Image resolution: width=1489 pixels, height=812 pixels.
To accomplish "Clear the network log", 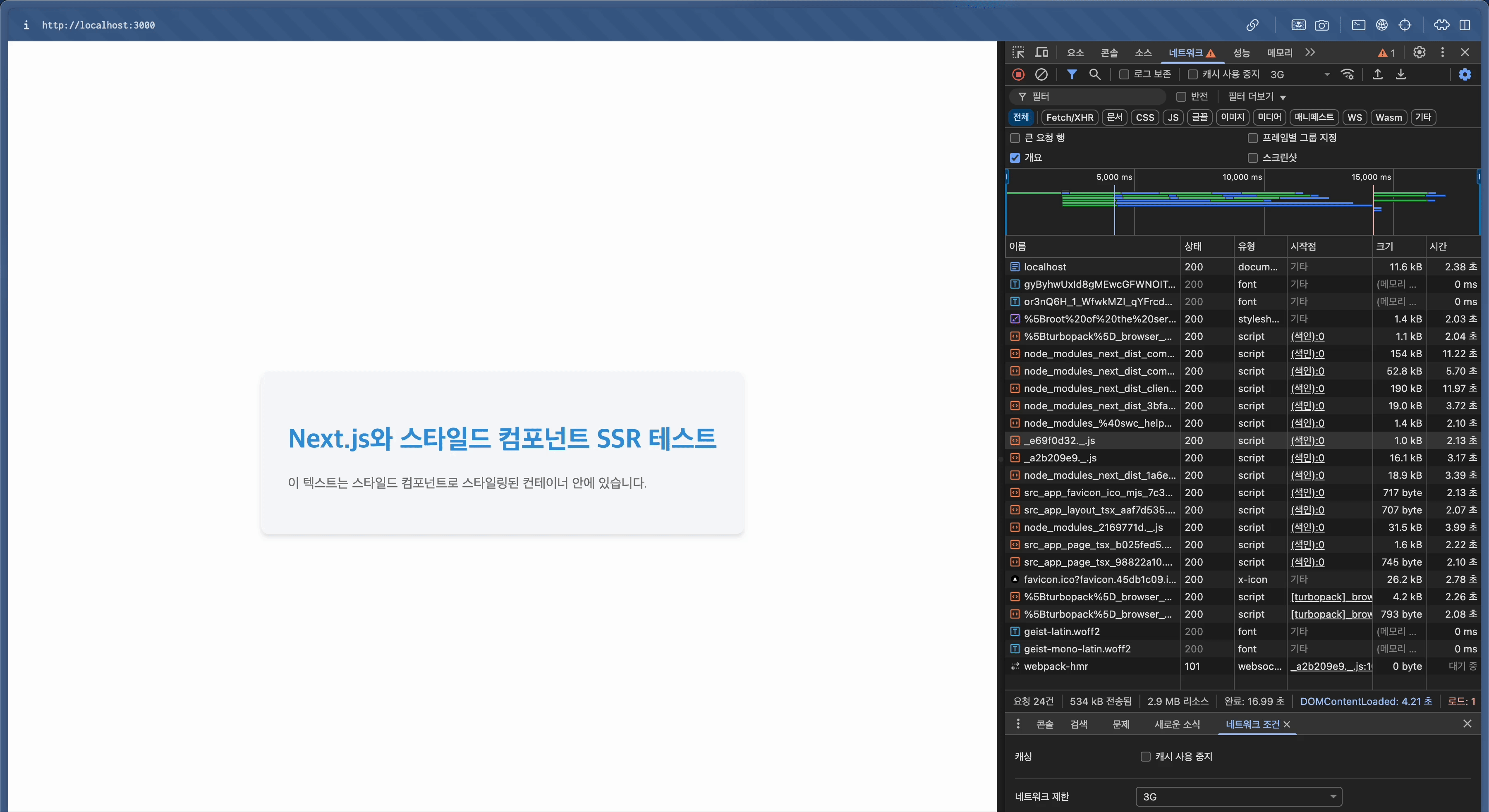I will click(x=1041, y=74).
